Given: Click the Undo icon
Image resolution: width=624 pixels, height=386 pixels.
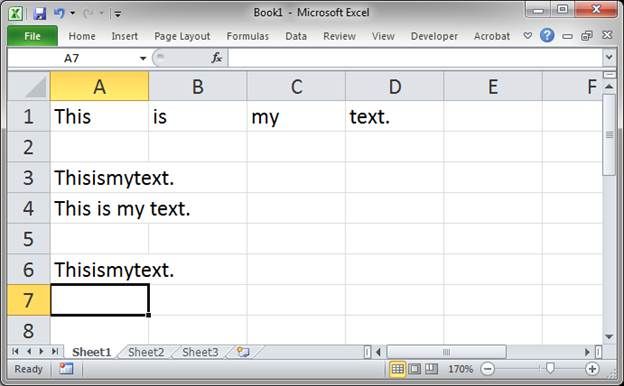Looking at the screenshot, I should (59, 14).
